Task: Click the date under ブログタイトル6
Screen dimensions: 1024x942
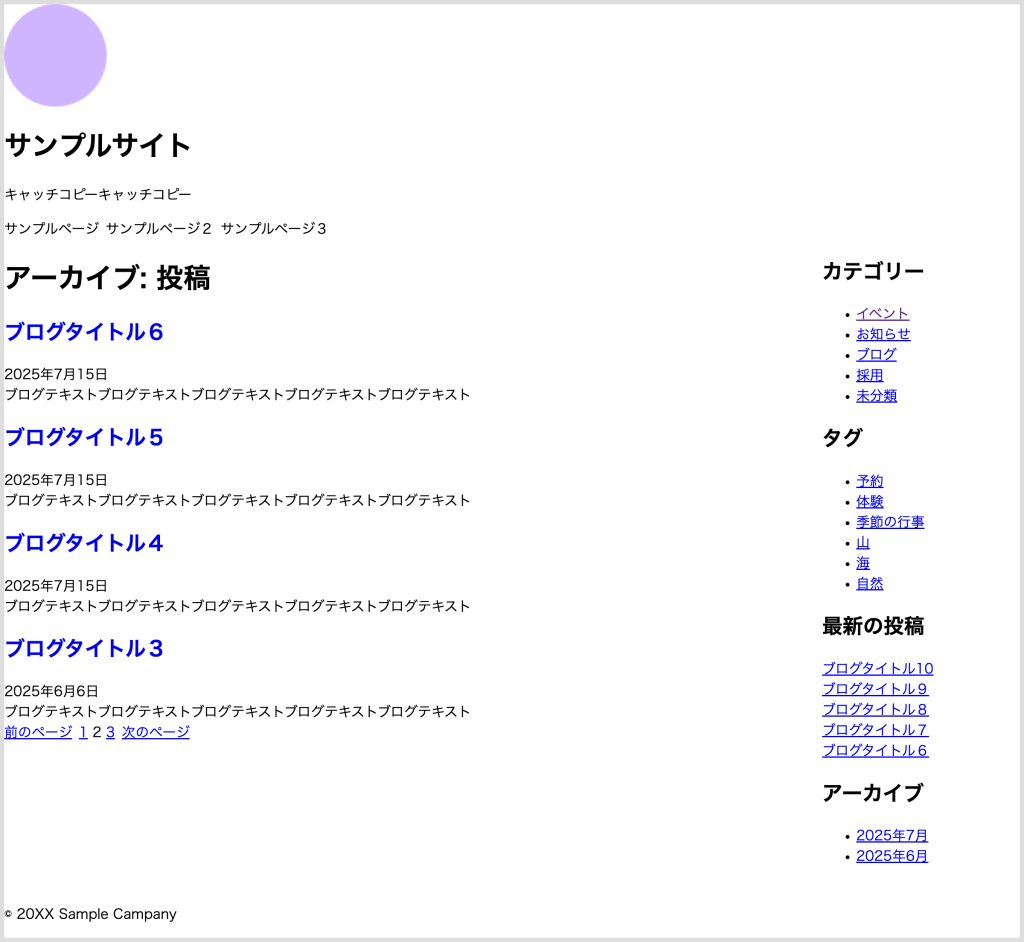Action: click(x=56, y=374)
